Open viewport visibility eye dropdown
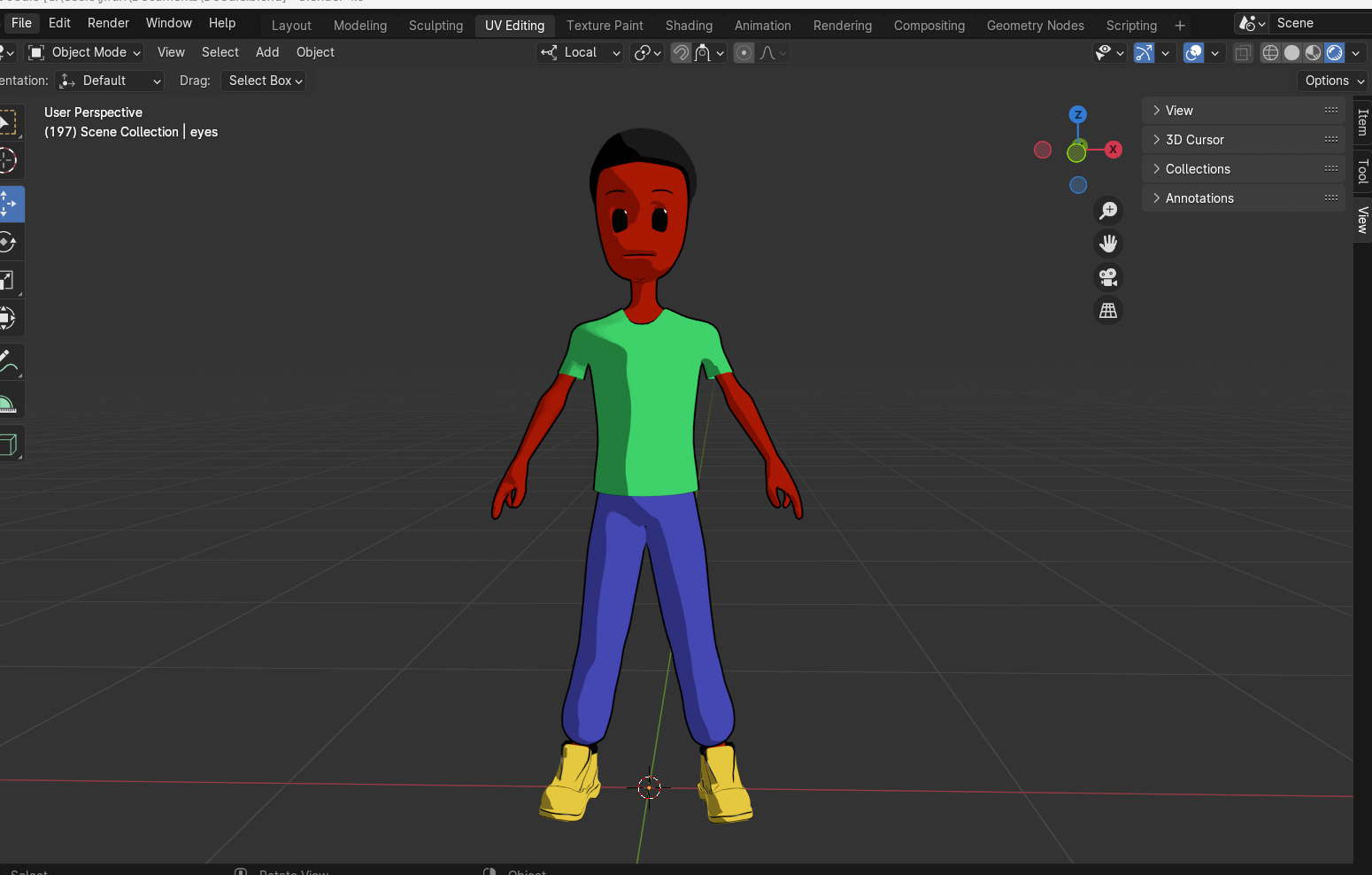Image resolution: width=1372 pixels, height=875 pixels. (1109, 52)
